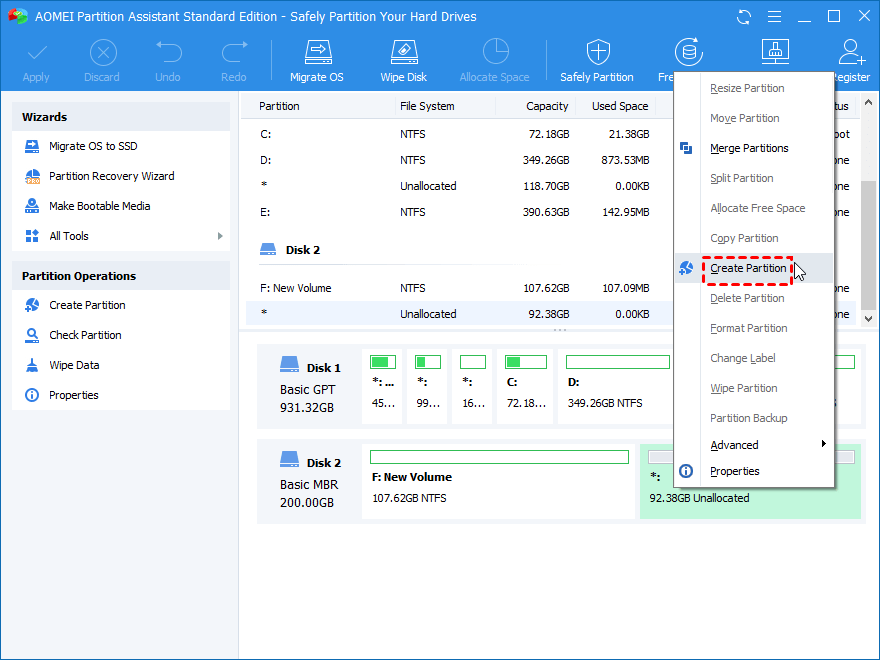The image size is (880, 660).
Task: Expand the All Tools submenu arrow
Action: tap(220, 236)
